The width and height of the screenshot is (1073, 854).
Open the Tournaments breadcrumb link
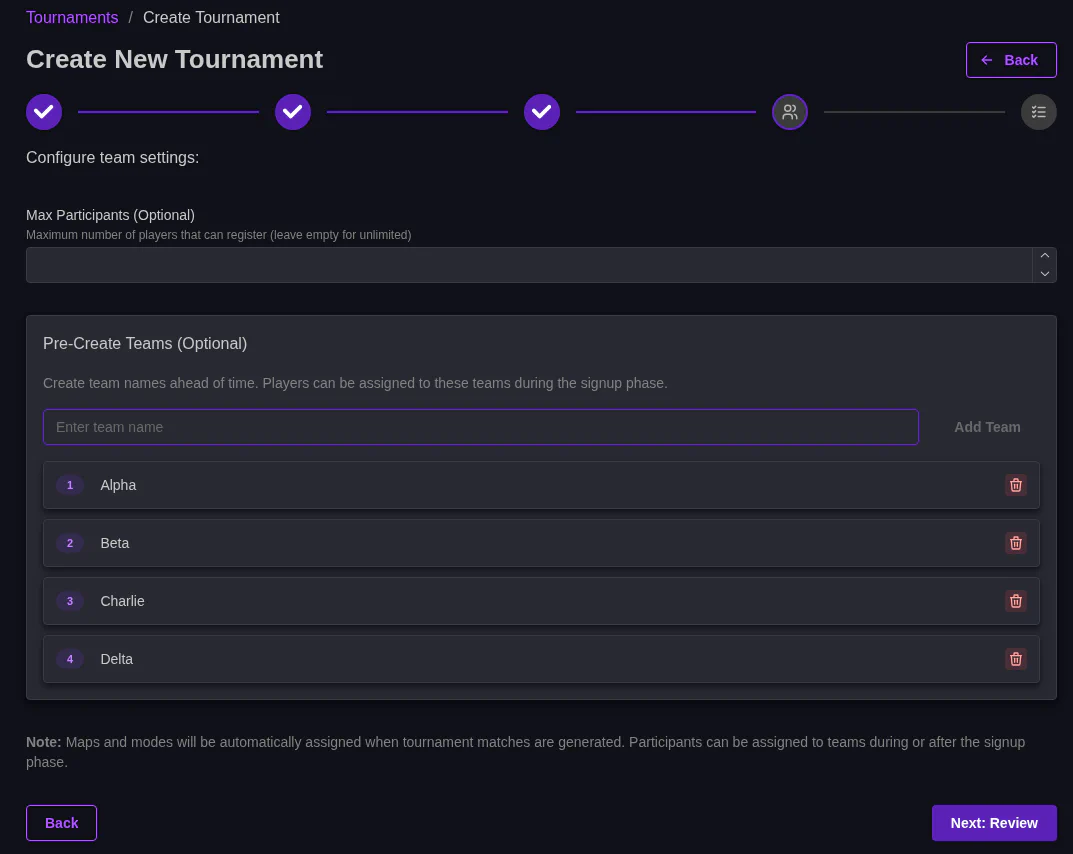(72, 17)
